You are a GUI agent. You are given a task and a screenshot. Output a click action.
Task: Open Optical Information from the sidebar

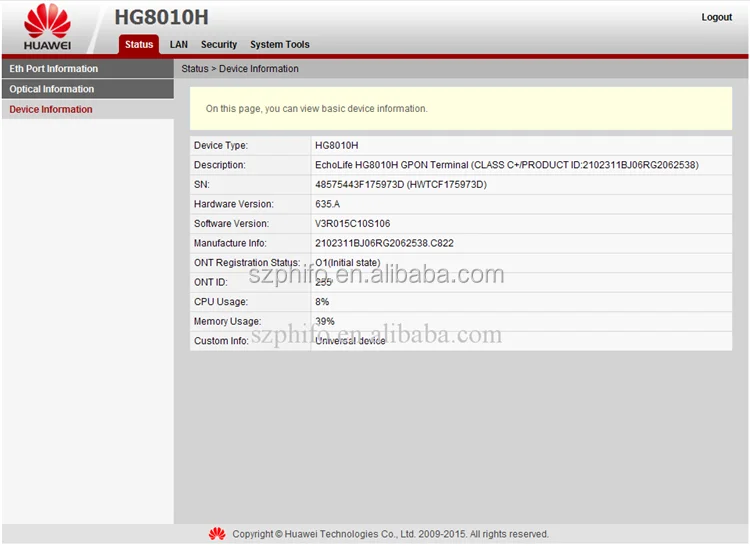51,89
